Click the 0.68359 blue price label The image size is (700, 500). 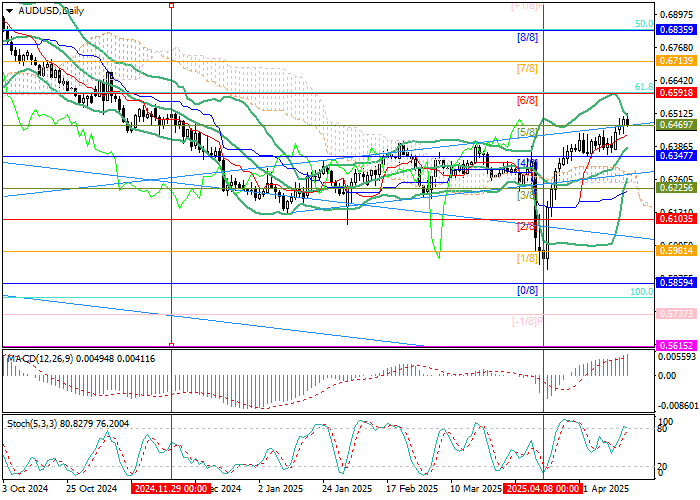[676, 30]
